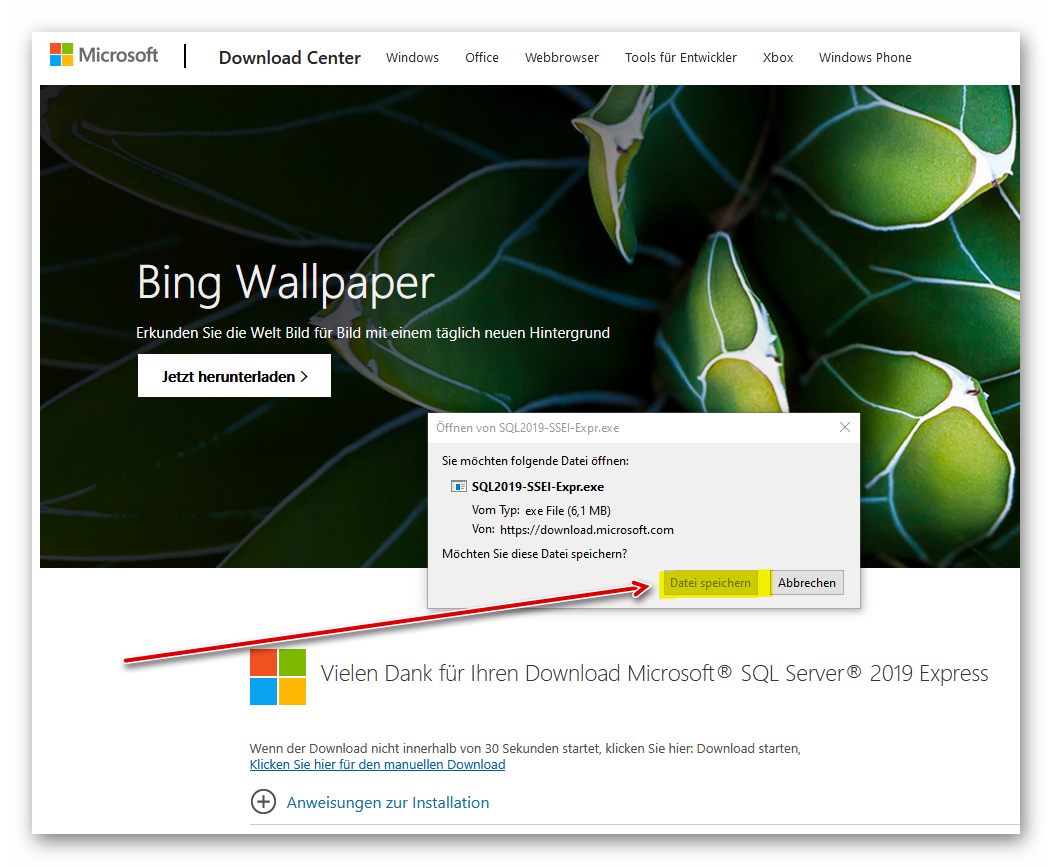Open the Download Center home link
The height and width of the screenshot is (866, 1052).
point(289,58)
